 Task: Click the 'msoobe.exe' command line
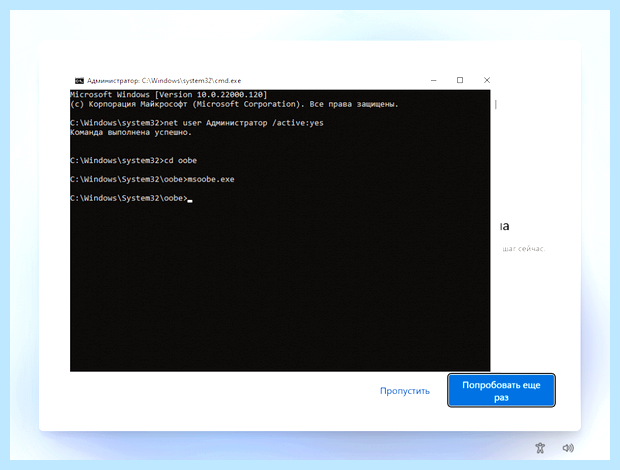(152, 179)
